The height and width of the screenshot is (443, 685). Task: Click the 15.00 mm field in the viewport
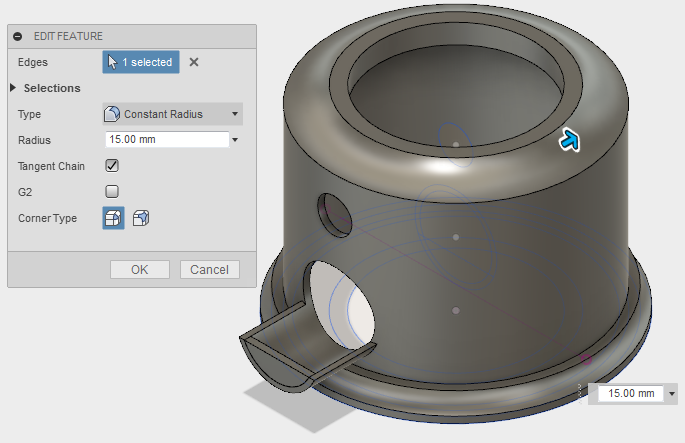(x=630, y=393)
